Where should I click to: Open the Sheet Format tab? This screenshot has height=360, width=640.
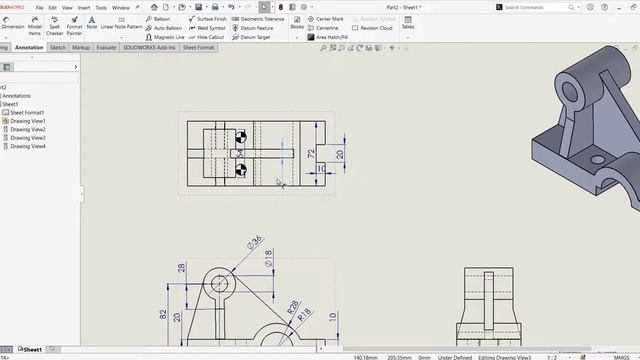[198, 47]
